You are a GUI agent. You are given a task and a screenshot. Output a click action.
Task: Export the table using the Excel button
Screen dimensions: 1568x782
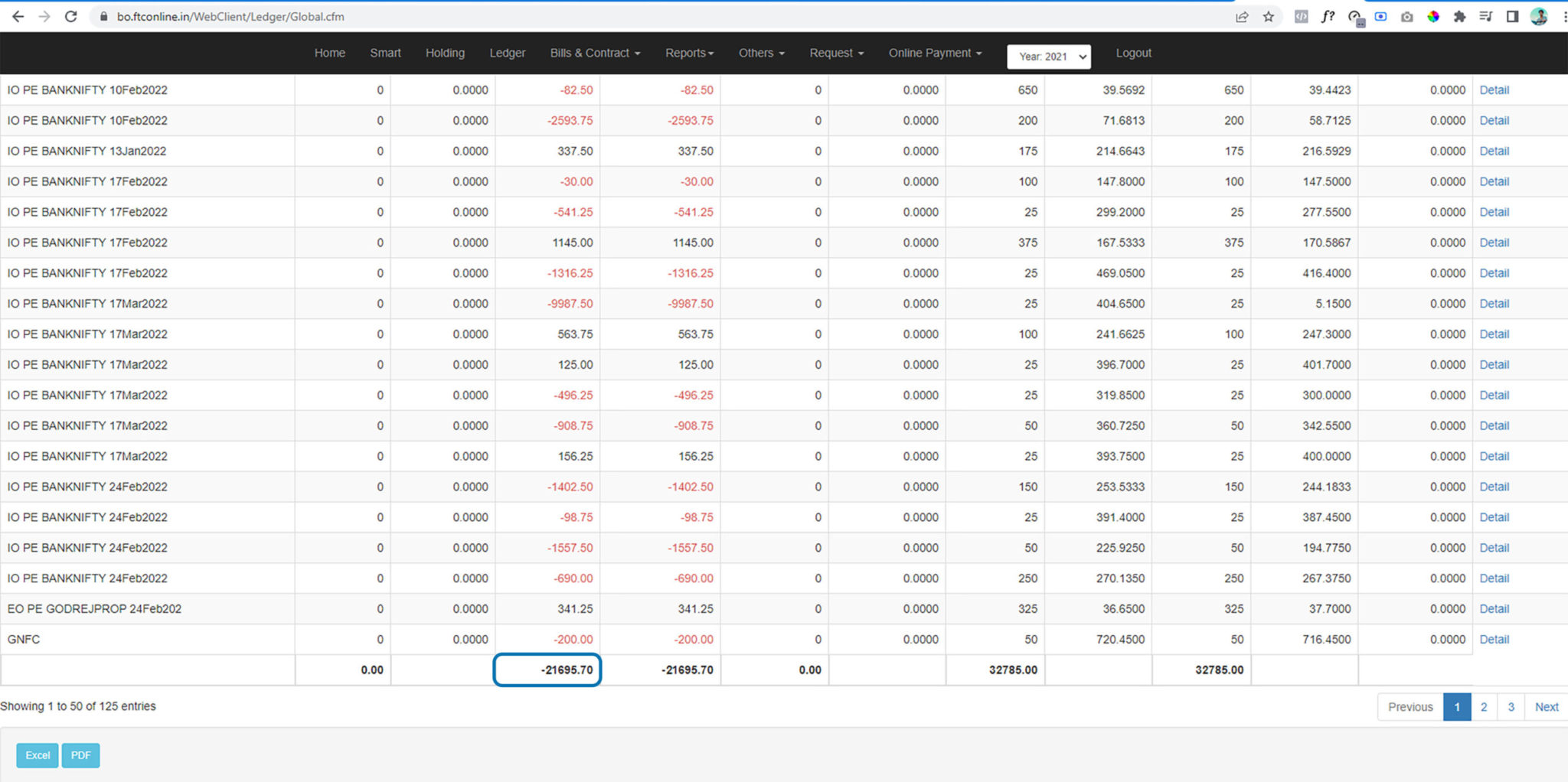coord(38,755)
